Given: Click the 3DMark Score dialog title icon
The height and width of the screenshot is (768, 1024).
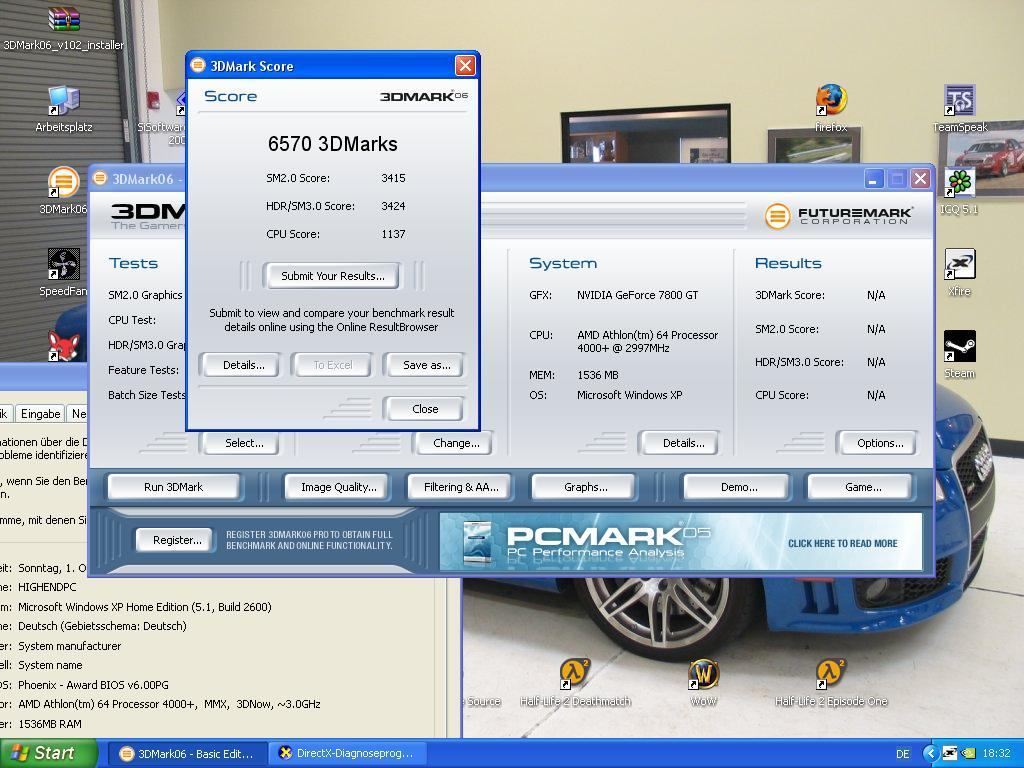Looking at the screenshot, I should [x=197, y=65].
